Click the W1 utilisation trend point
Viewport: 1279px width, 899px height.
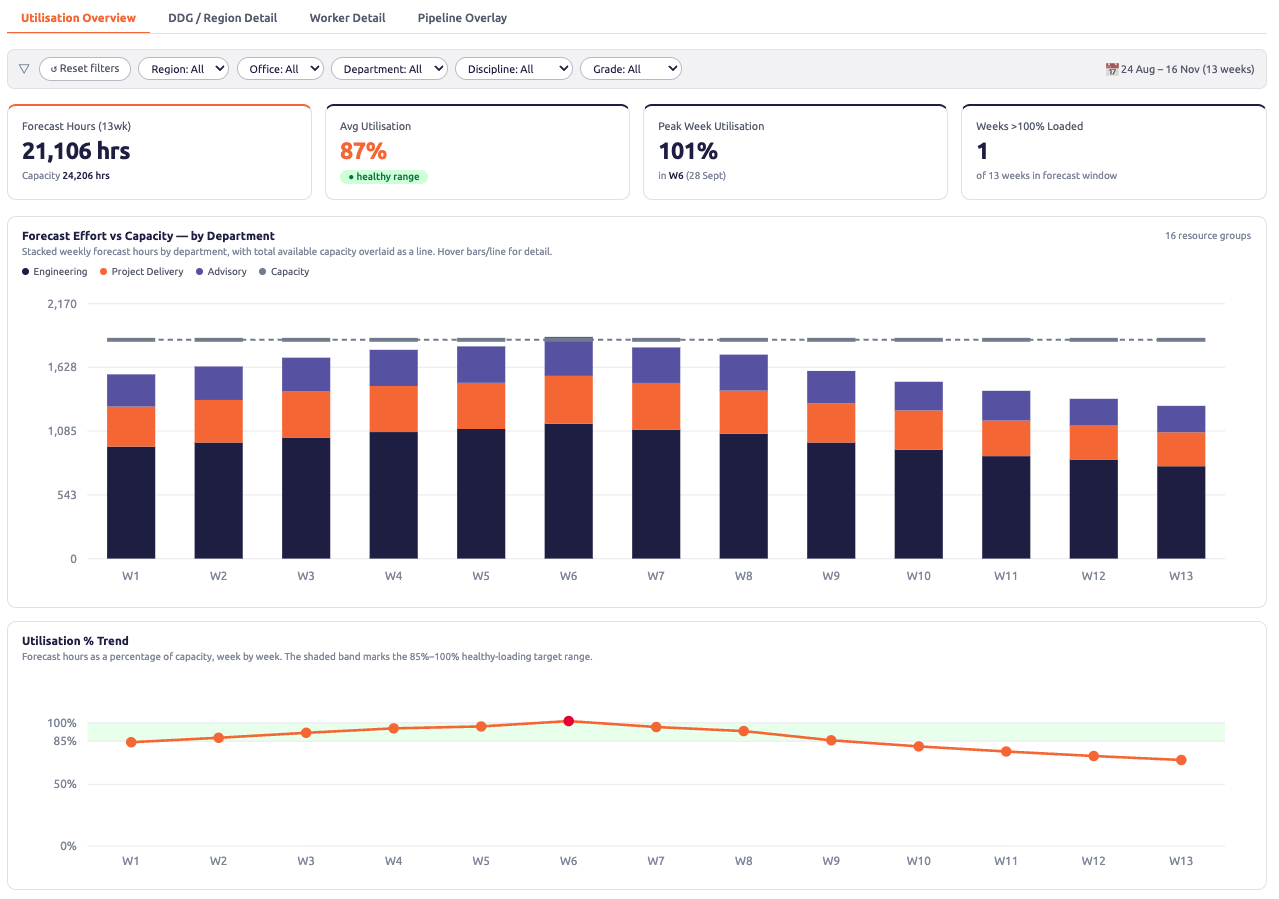131,742
